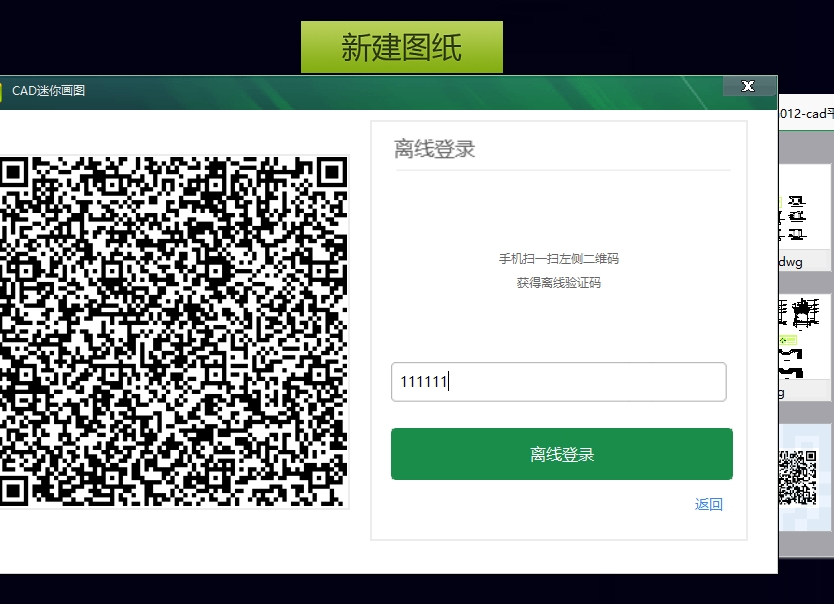Focus the verification code field containing 111111

coord(558,382)
